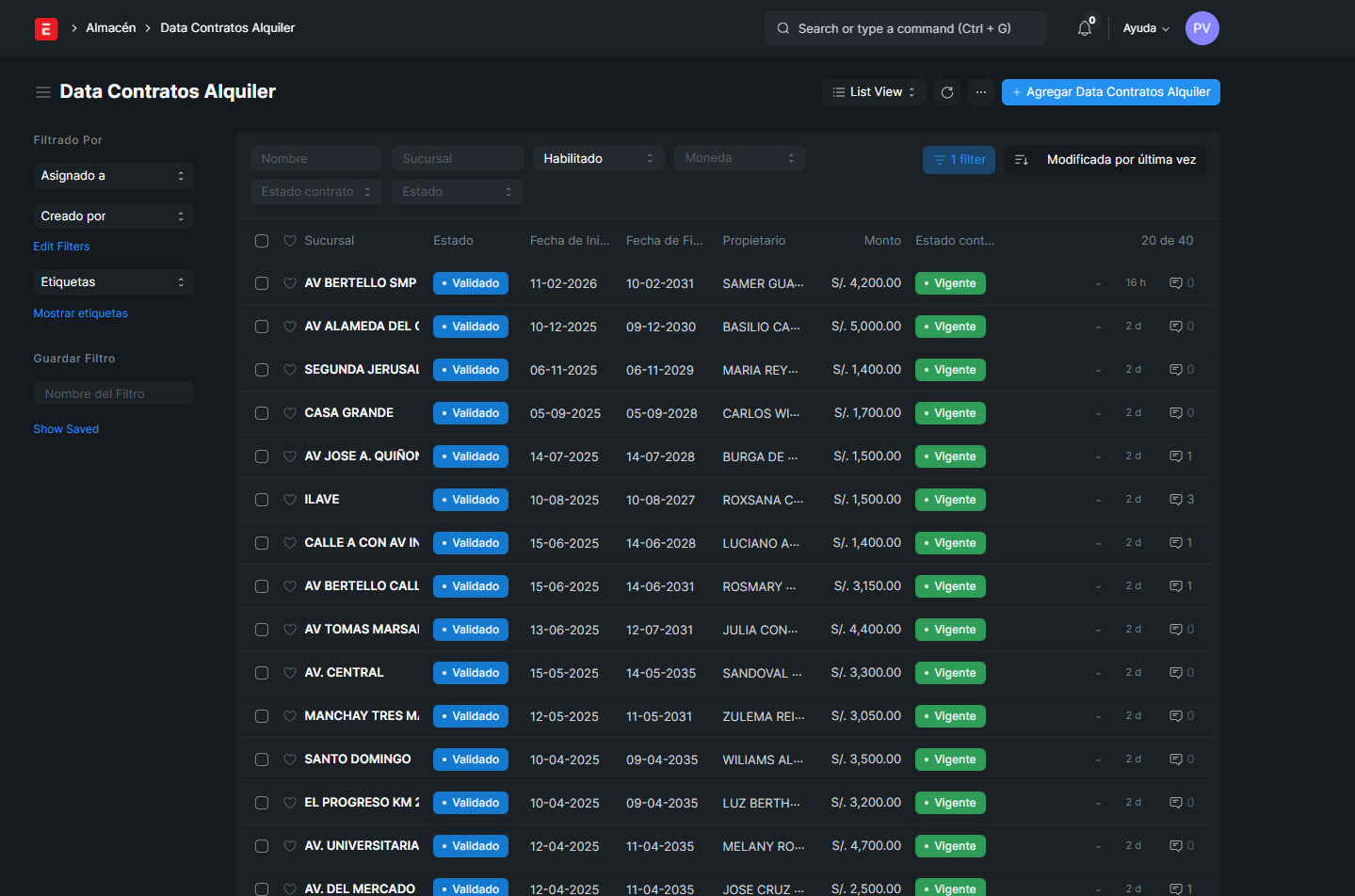Tick the SANTO DOMINGO row checkbox
Viewport: 1355px width, 896px height.
(x=262, y=760)
